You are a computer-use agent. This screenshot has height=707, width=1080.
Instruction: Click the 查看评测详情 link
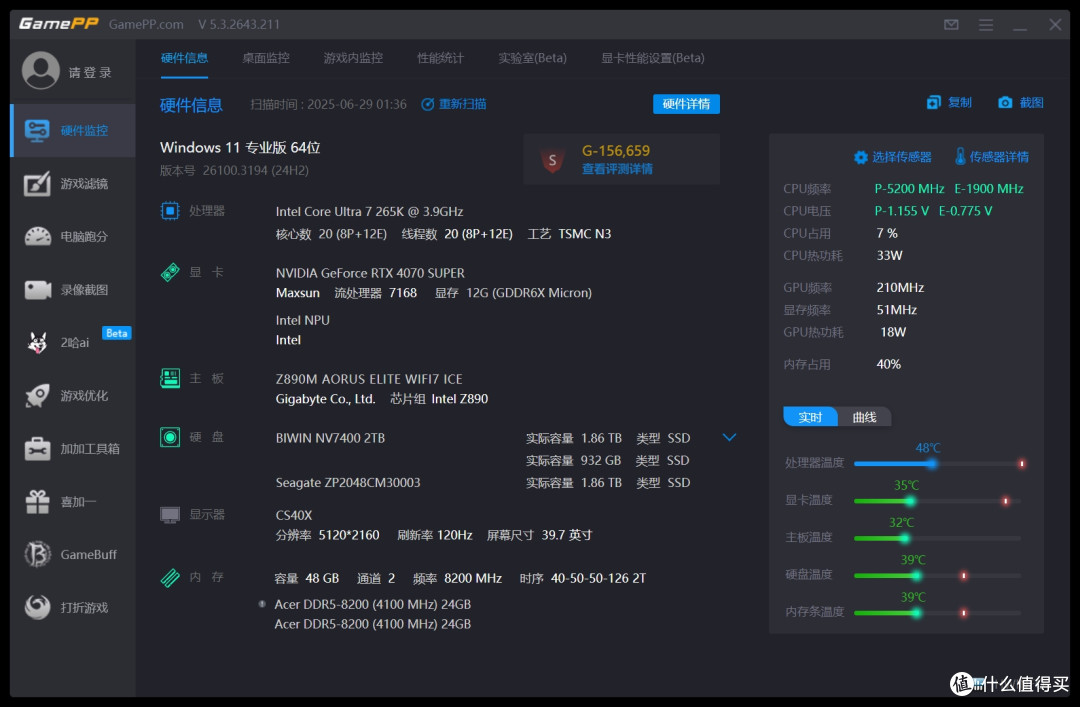point(617,170)
